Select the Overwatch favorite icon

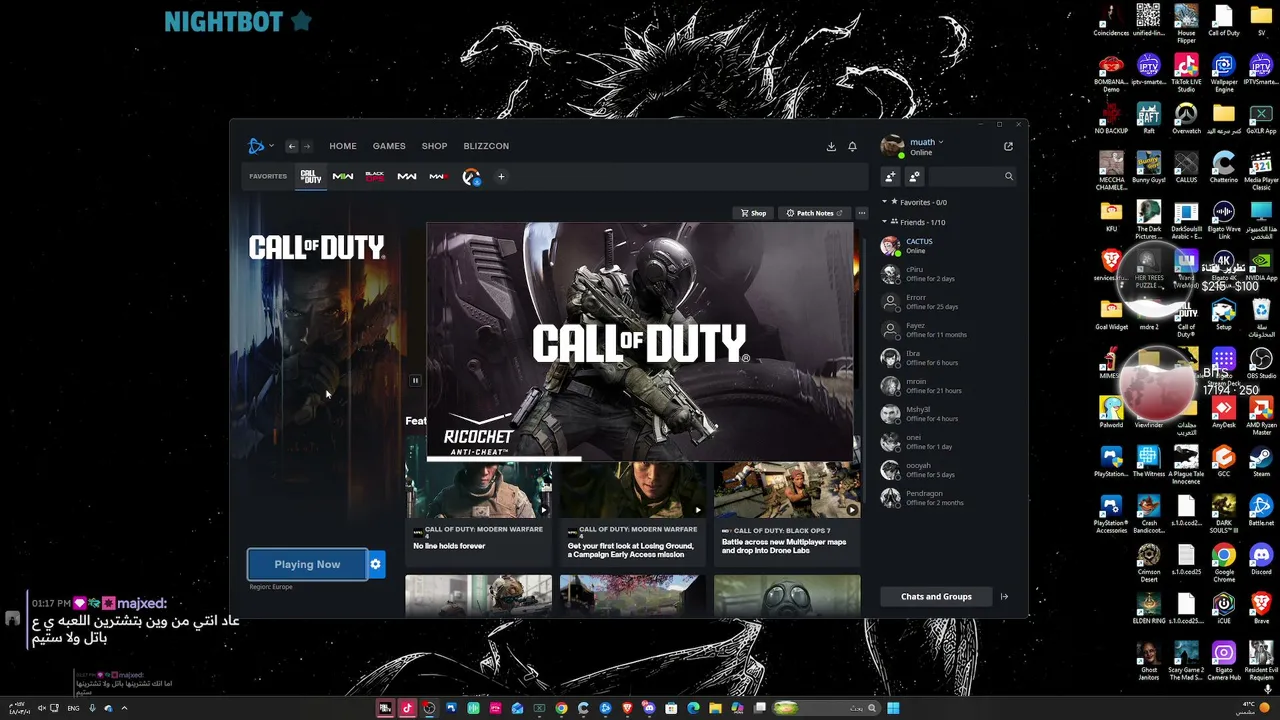tap(471, 177)
